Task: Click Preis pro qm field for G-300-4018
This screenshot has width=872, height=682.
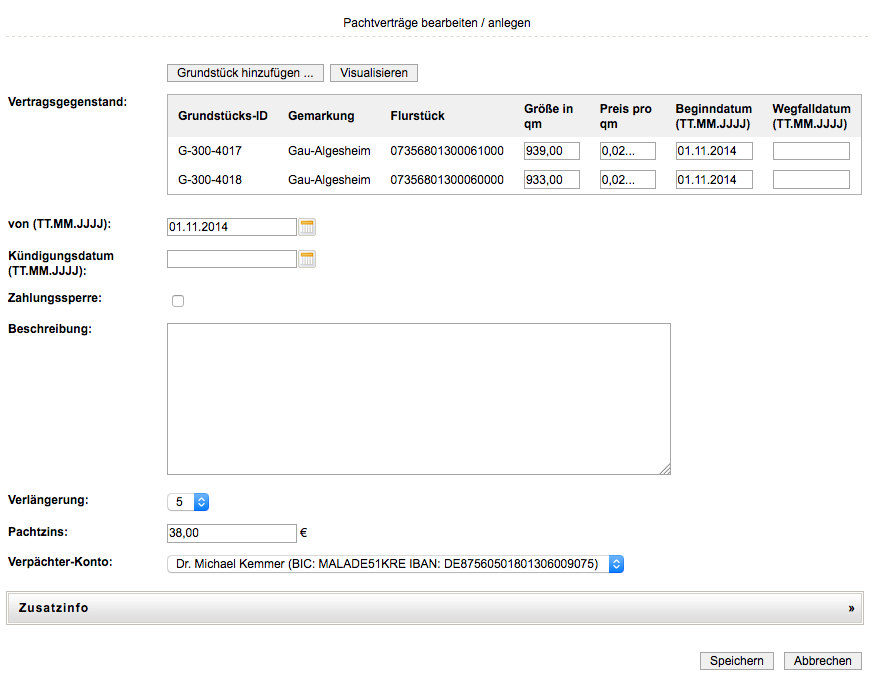Action: click(627, 180)
